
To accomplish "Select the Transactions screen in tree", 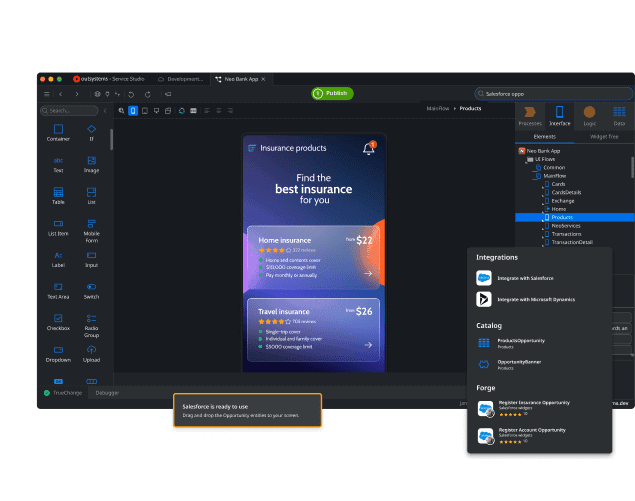I will pos(563,234).
